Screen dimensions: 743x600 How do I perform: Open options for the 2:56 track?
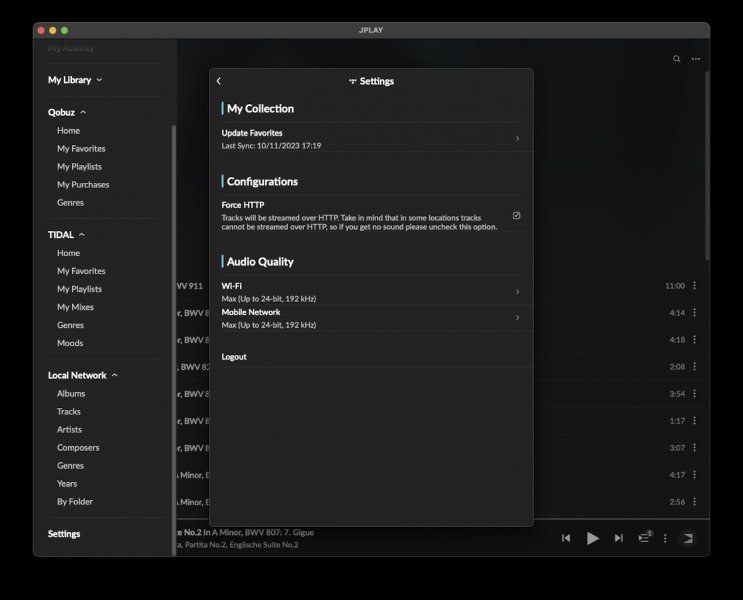(x=695, y=501)
